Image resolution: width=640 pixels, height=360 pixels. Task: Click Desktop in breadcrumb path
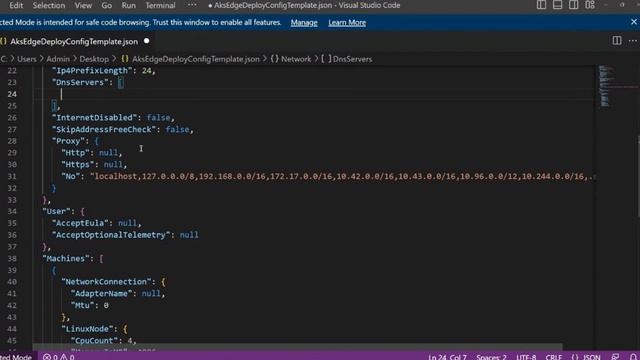click(94, 59)
